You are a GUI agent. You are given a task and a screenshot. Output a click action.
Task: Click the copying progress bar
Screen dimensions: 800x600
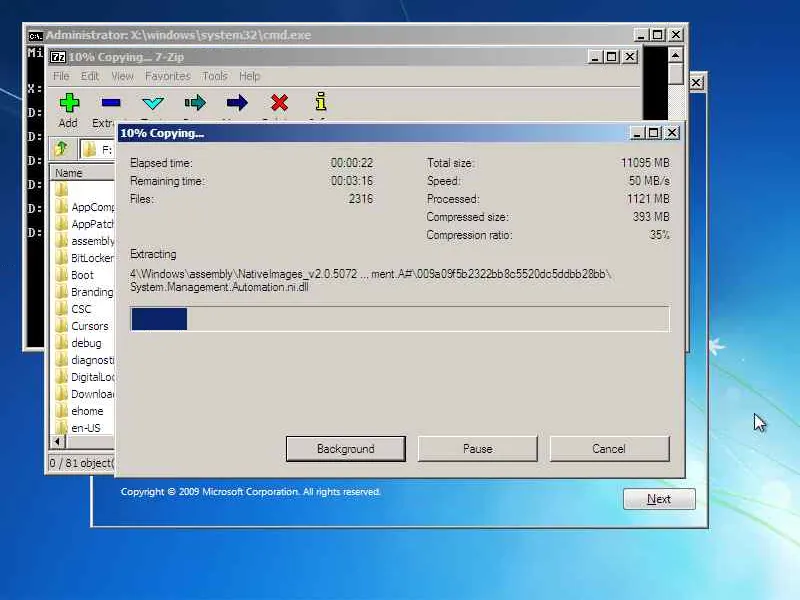coord(400,319)
